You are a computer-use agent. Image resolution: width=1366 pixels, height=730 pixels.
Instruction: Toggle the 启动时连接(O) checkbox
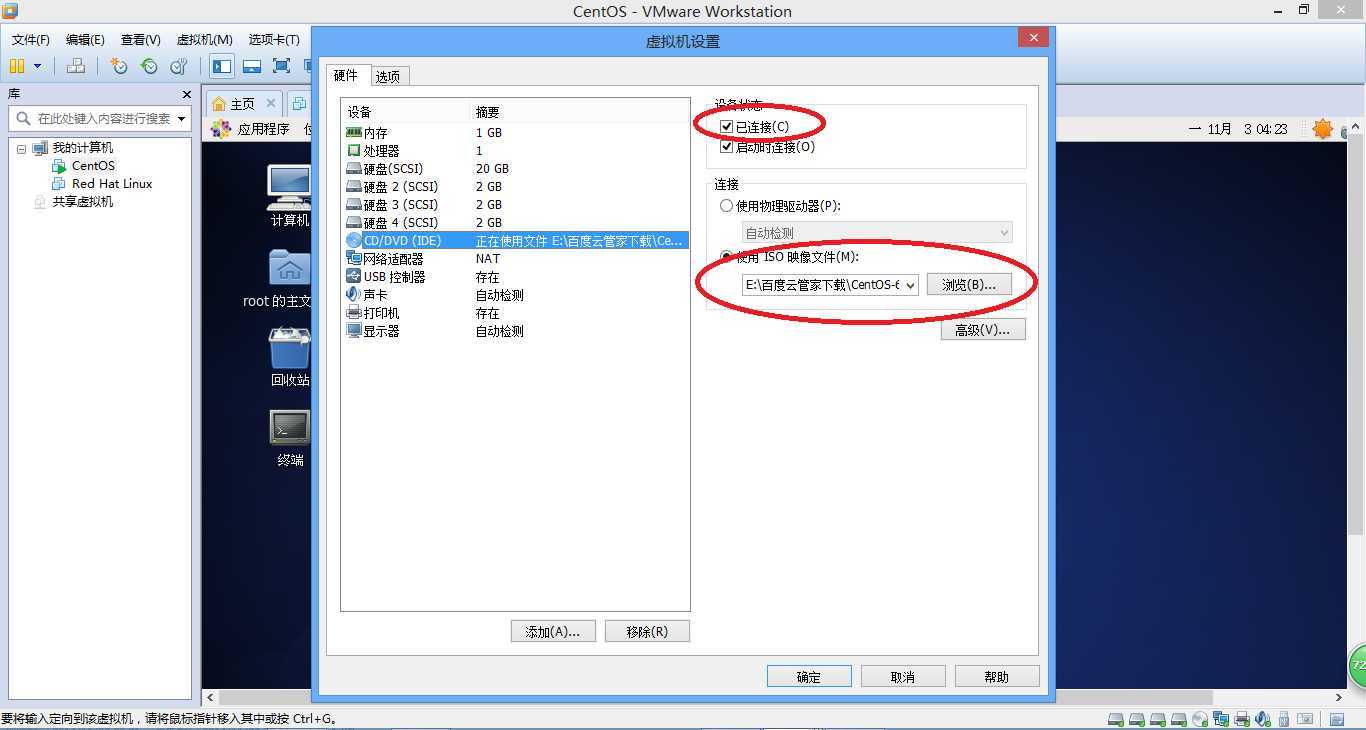[x=727, y=147]
